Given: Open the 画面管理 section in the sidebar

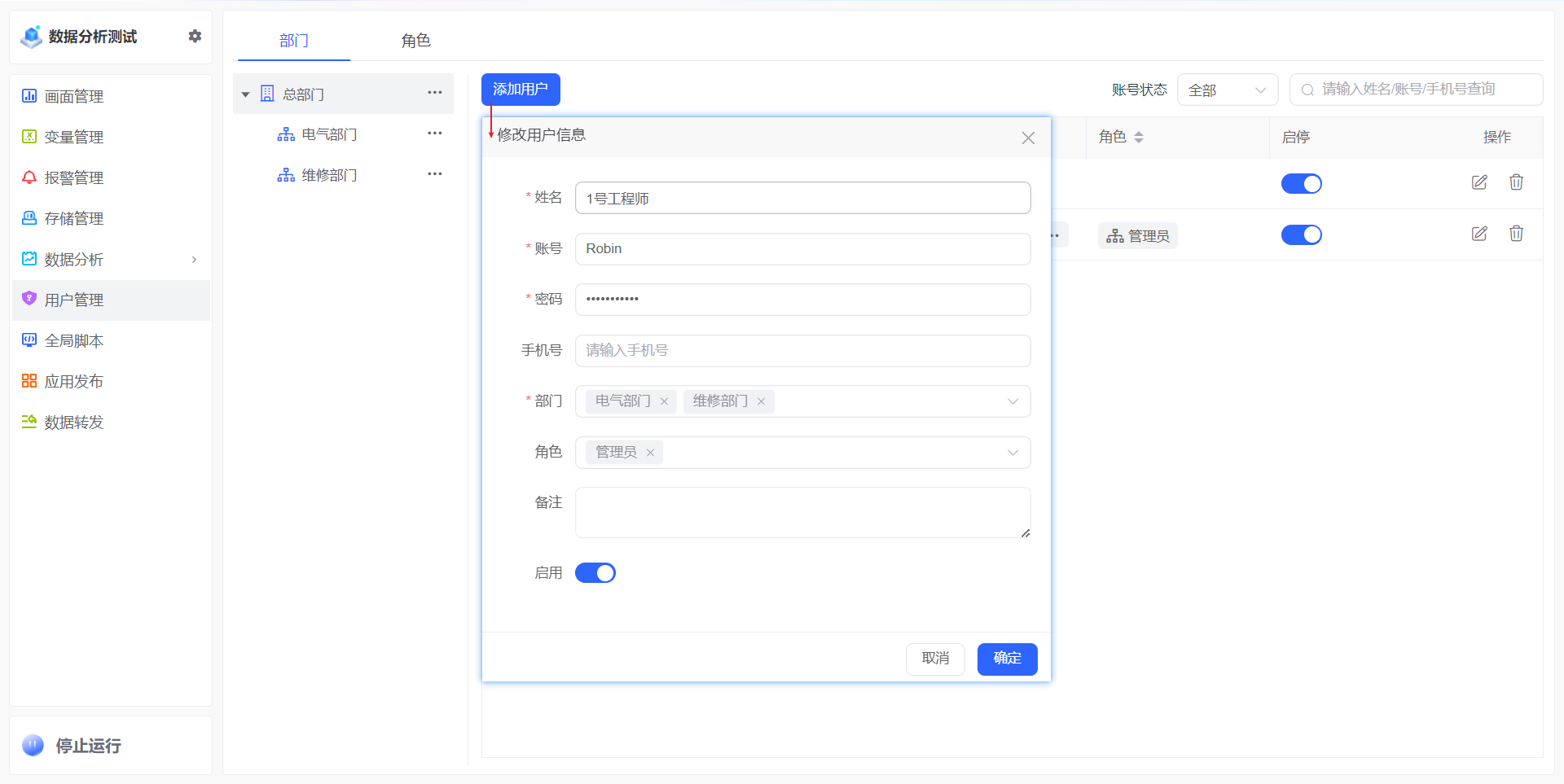Looking at the screenshot, I should click(74, 96).
